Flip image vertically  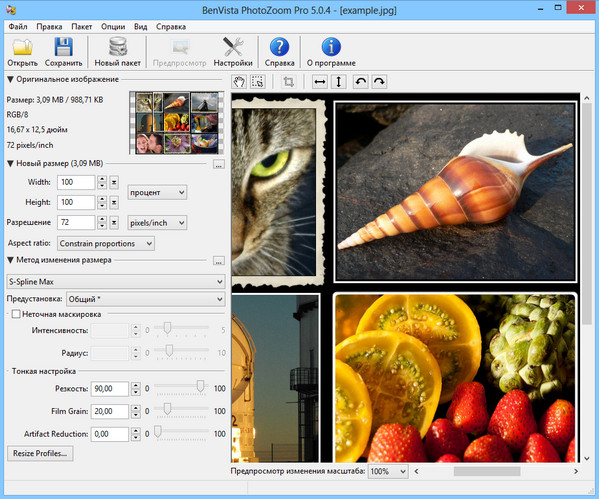338,82
